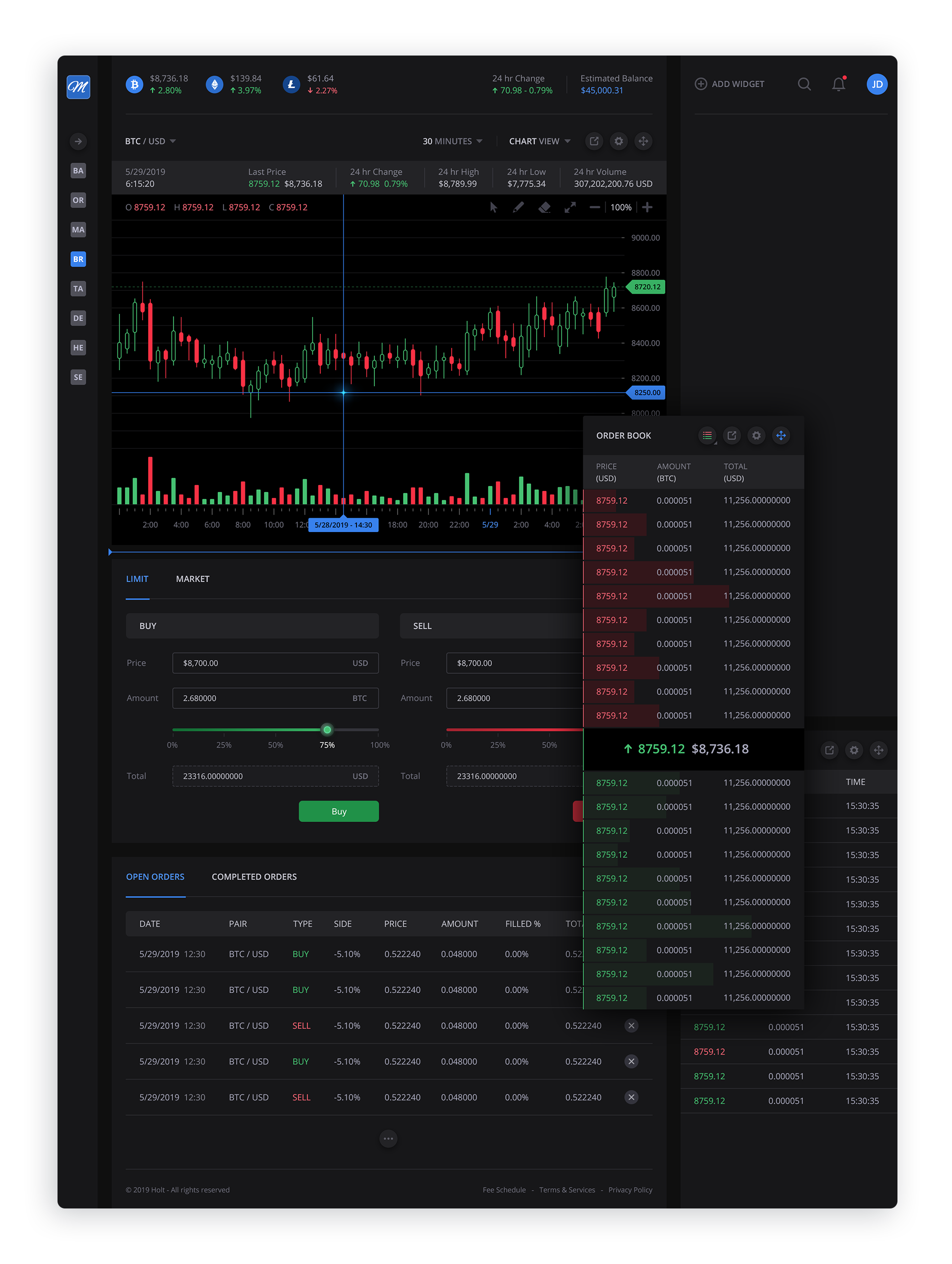This screenshot has width=952, height=1264.
Task: Select the active BR sidebar item
Action: click(x=78, y=259)
